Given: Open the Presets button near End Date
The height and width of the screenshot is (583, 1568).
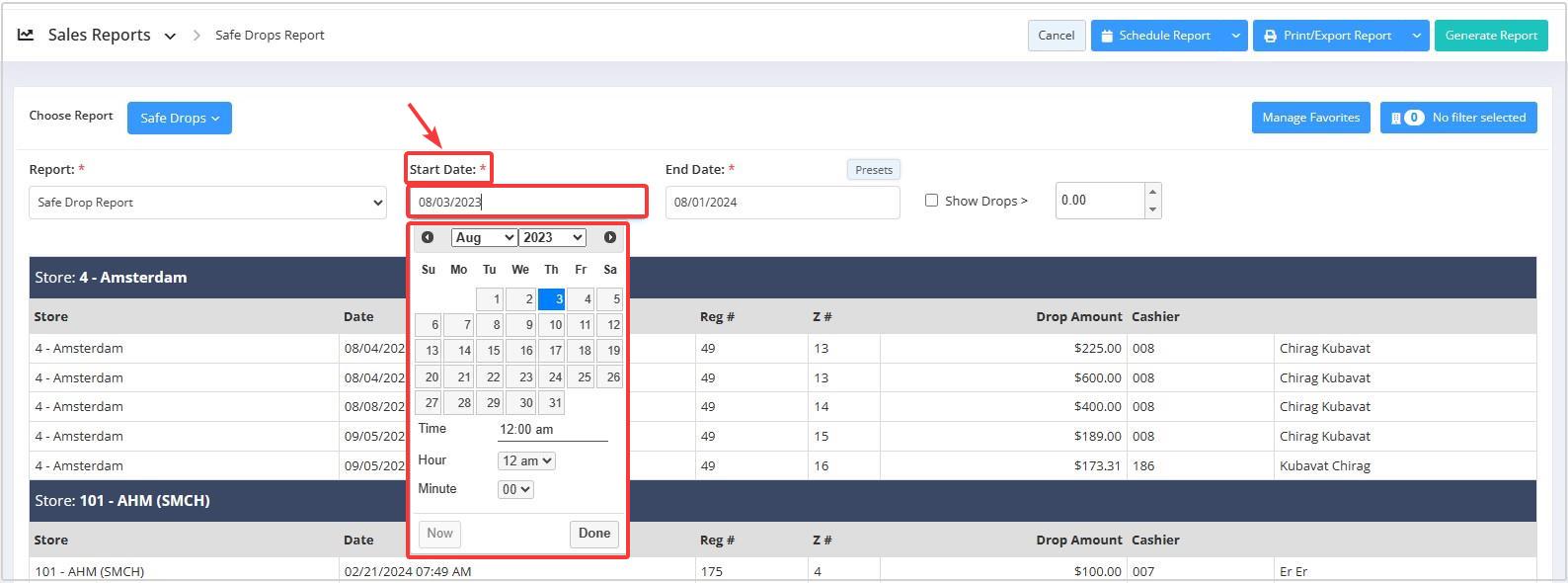Looking at the screenshot, I should (x=874, y=170).
